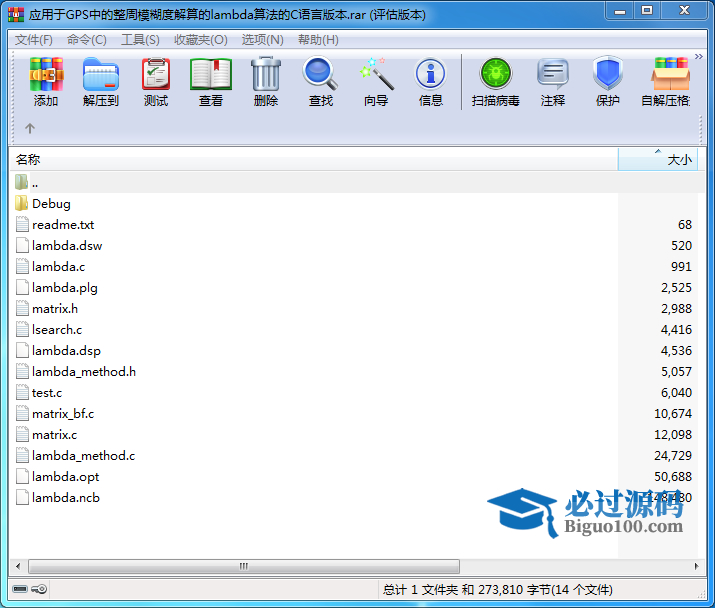This screenshot has height=608, width=715.
Task: Click the Debug folder icon
Action: coord(21,203)
